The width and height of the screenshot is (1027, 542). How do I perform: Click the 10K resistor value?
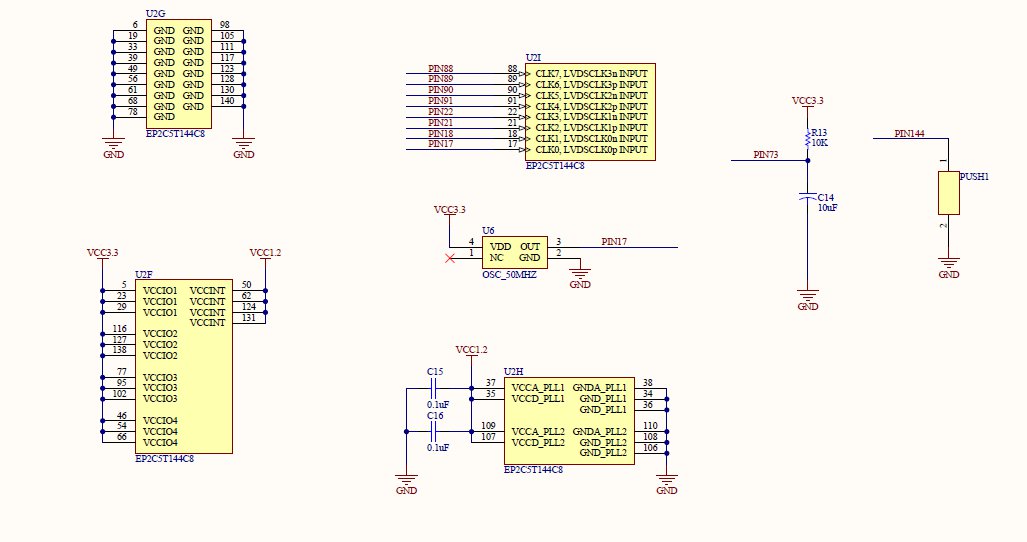point(820,142)
